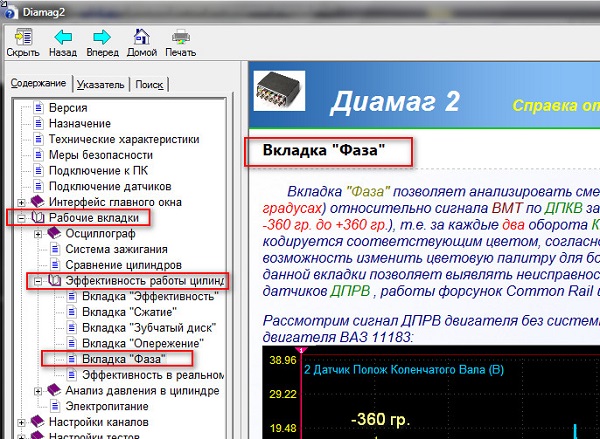Screen dimensions: 600x439
Task: Select Сравнение цилиндров in the tree
Action: tap(123, 264)
